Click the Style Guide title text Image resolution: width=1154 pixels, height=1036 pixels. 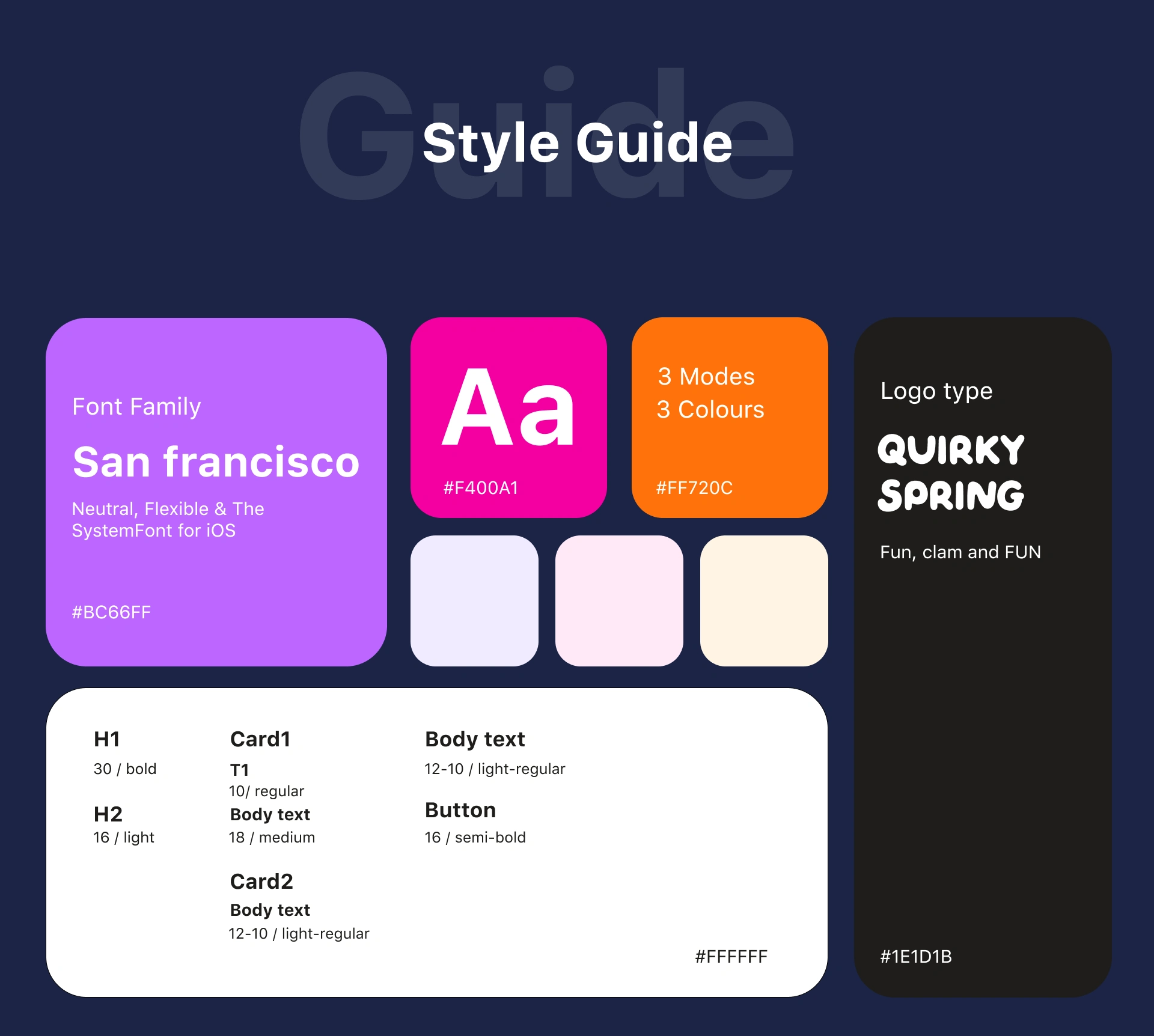point(577,143)
